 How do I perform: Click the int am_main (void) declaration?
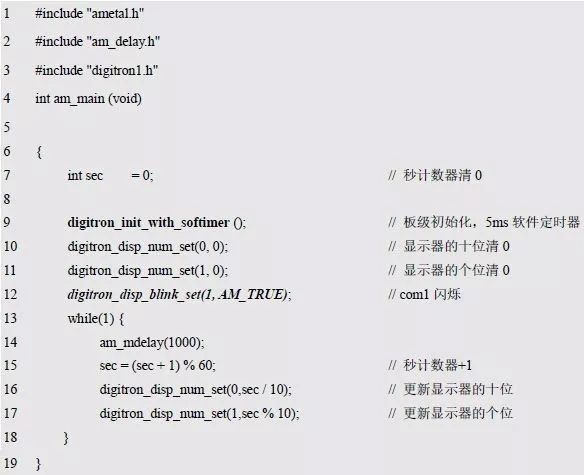point(88,99)
